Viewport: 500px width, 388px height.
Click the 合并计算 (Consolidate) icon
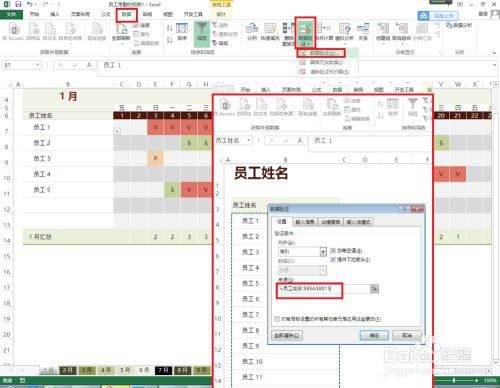point(324,32)
